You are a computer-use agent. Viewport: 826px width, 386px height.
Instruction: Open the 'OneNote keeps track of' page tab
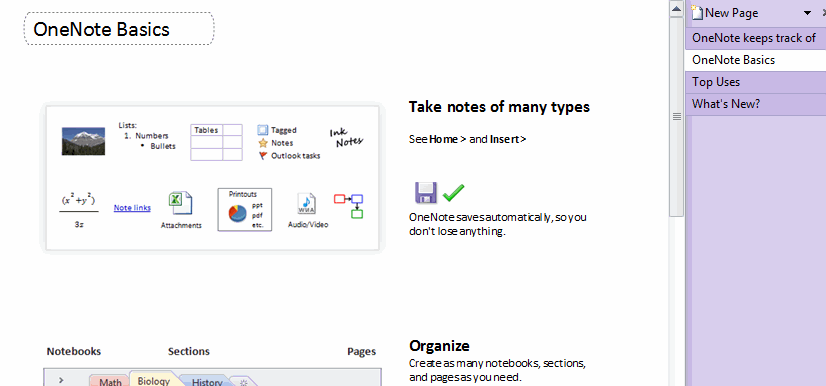pos(755,38)
